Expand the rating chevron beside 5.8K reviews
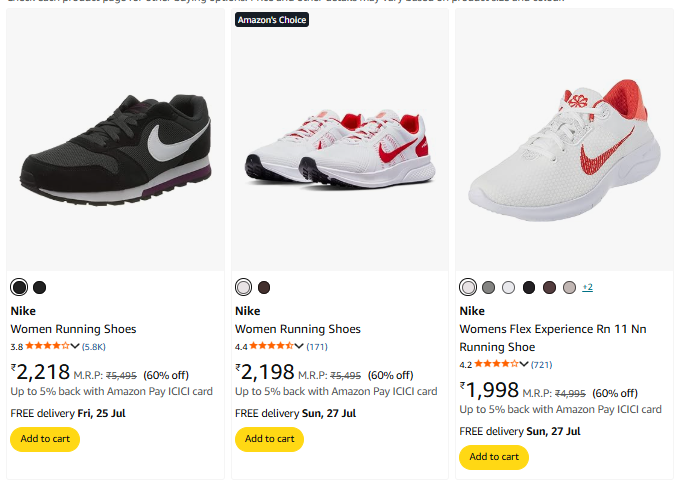Screen dimensions: 677x480 click(x=76, y=346)
